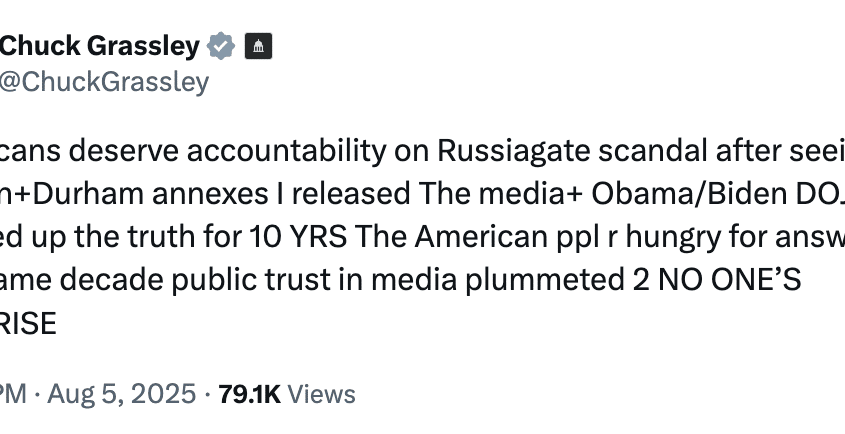The width and height of the screenshot is (845, 434).
Task: Open the Chuck Grassley display name
Action: 100,46
